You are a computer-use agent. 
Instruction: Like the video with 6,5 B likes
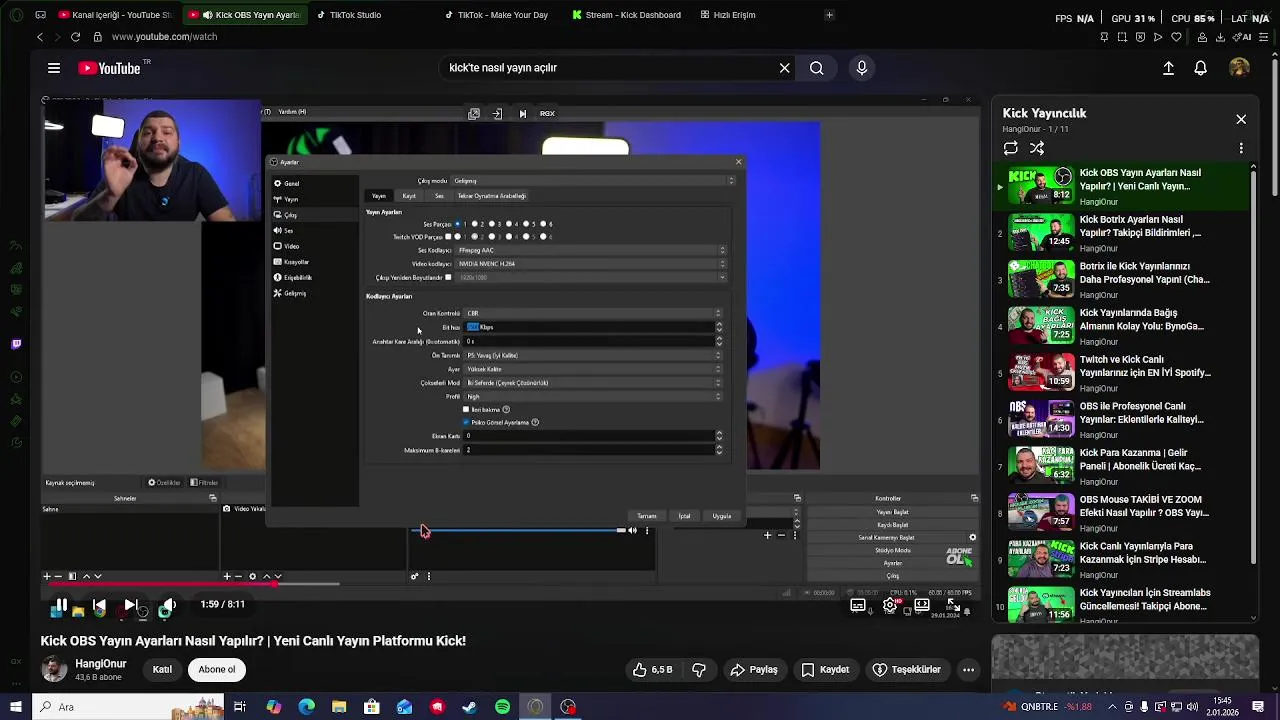[x=651, y=670]
